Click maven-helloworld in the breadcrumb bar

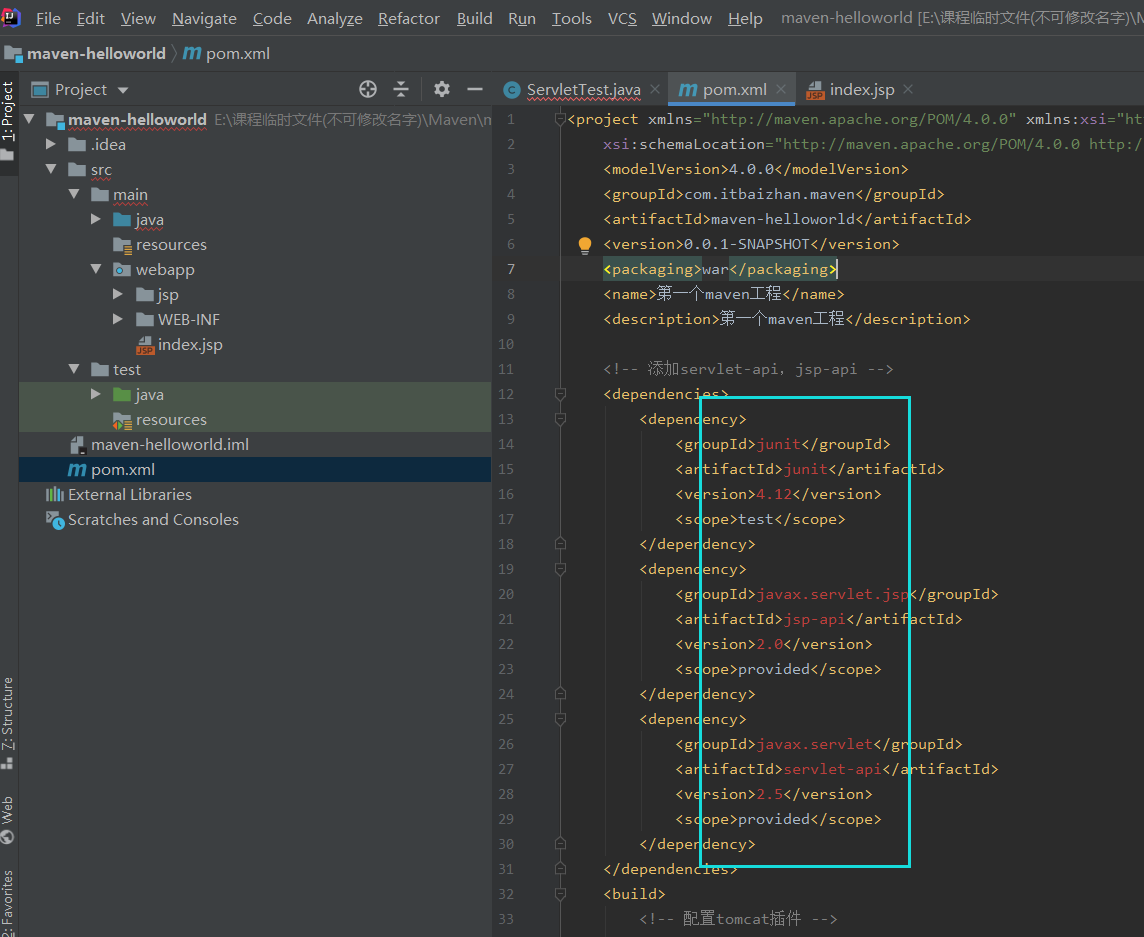coord(96,53)
